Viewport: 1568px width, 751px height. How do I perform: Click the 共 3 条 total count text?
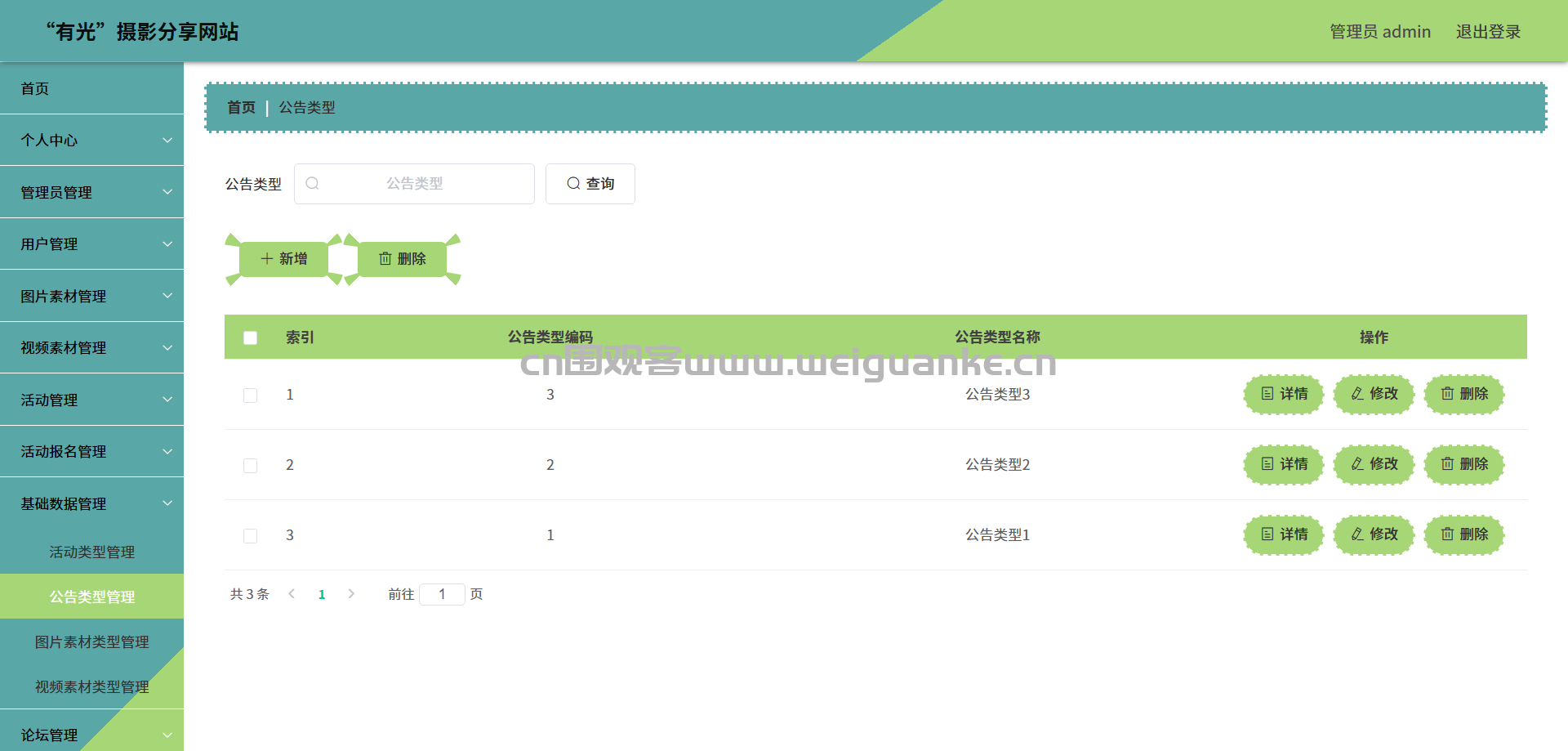click(249, 594)
